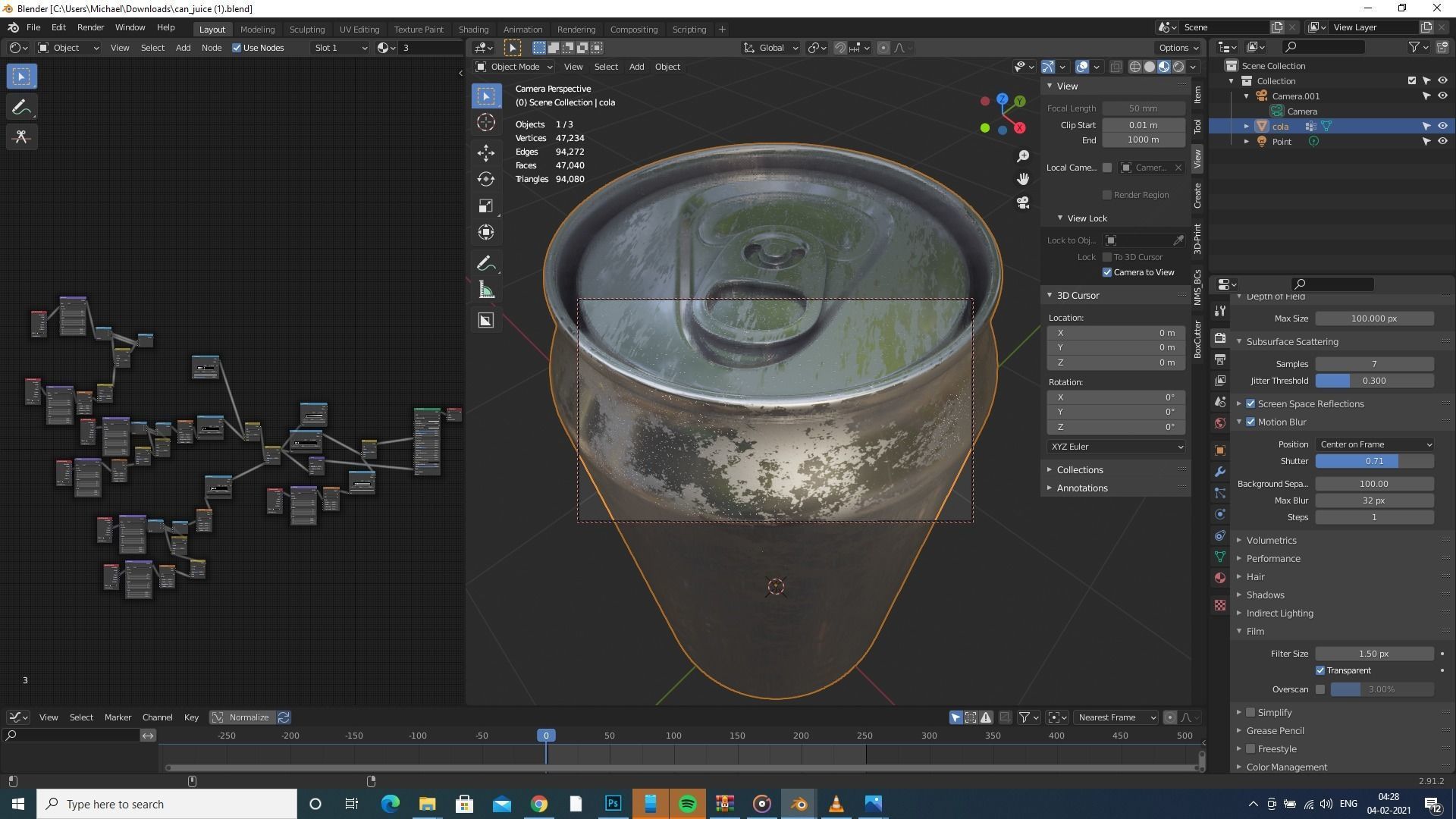The height and width of the screenshot is (819, 1456).
Task: Open Motion Blur Position dropdown
Action: pyautogui.click(x=1374, y=444)
